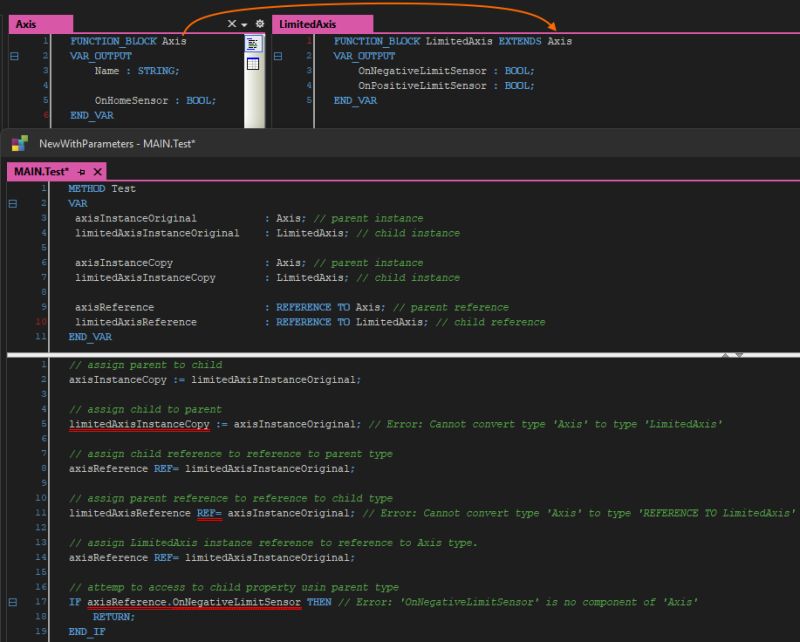Switch Axis declaration to textual view
The image size is (800, 642).
(253, 44)
